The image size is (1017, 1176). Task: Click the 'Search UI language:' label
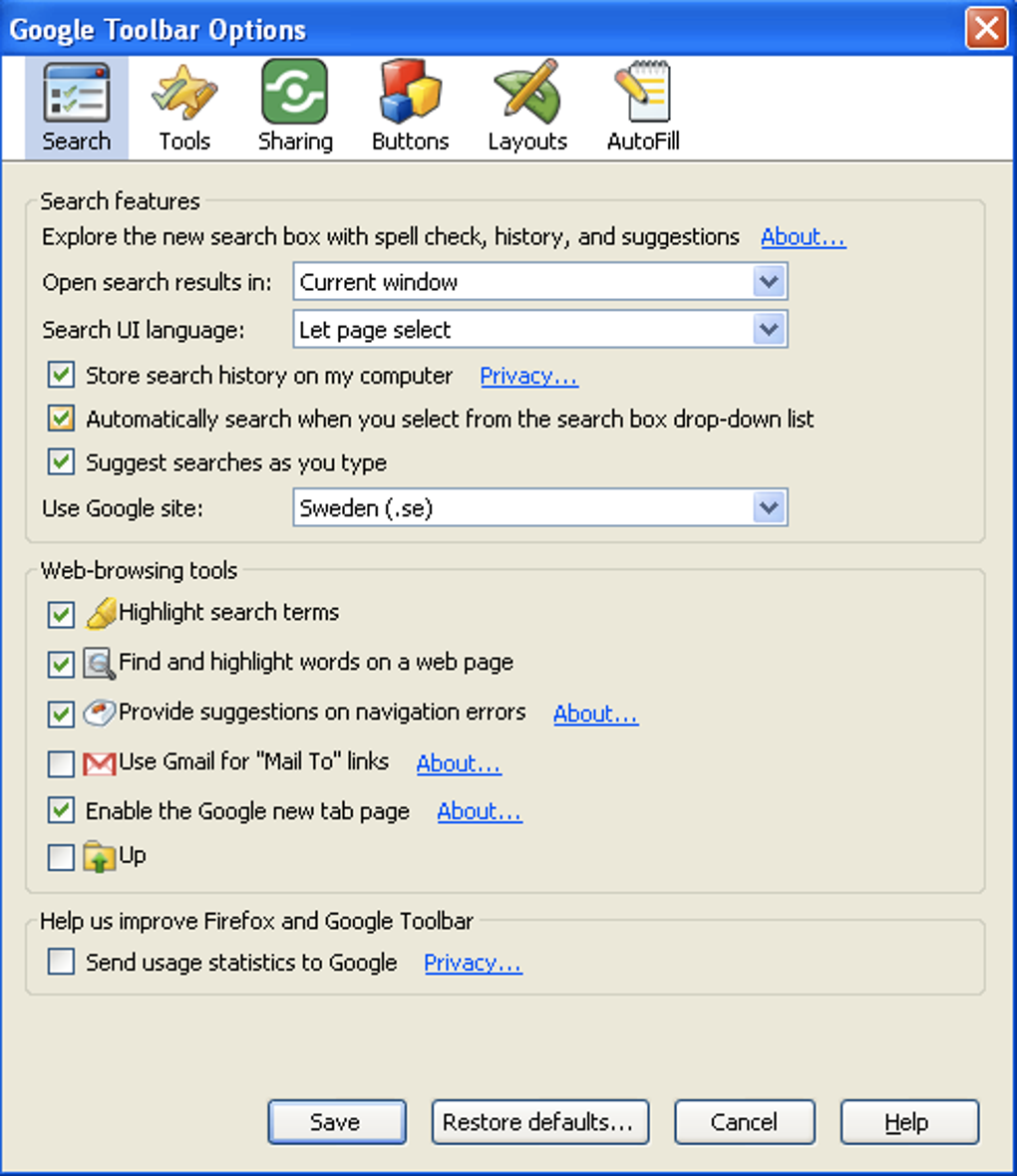click(144, 330)
